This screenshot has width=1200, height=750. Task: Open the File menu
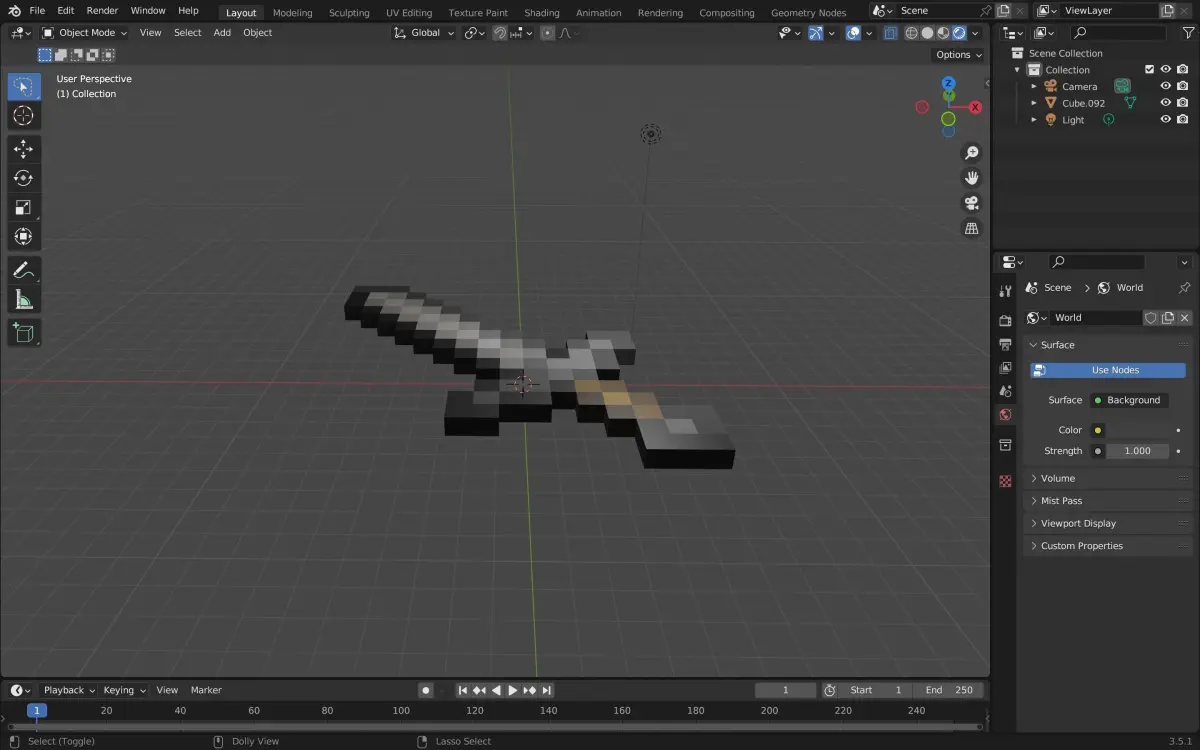[x=37, y=10]
